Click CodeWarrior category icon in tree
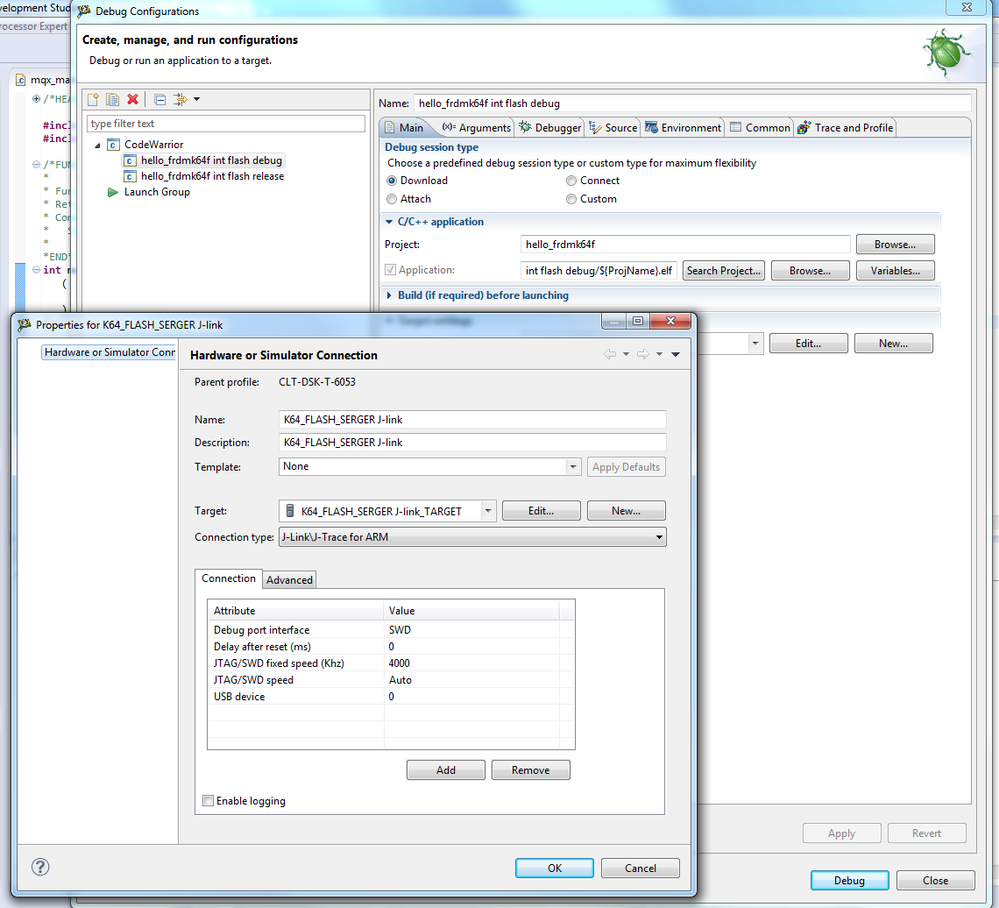The height and width of the screenshot is (908, 999). coord(113,145)
